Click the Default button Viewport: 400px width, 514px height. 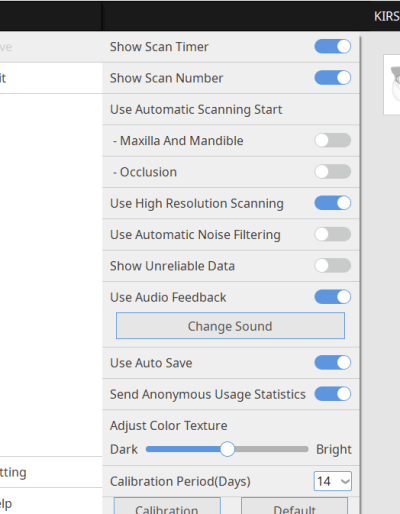(x=294, y=506)
